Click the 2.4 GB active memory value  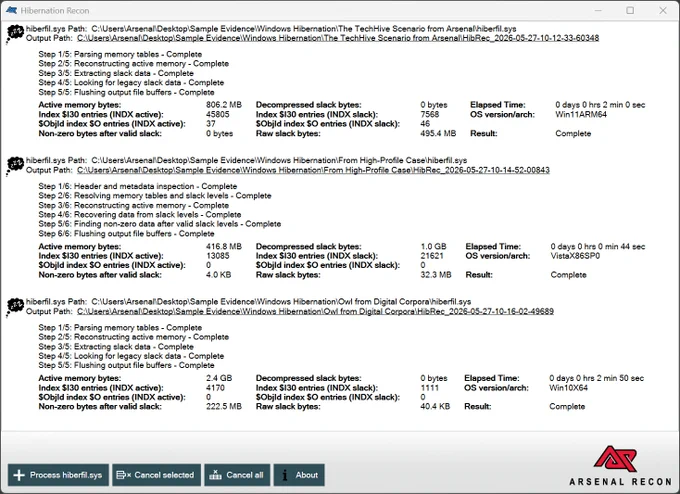[219, 378]
